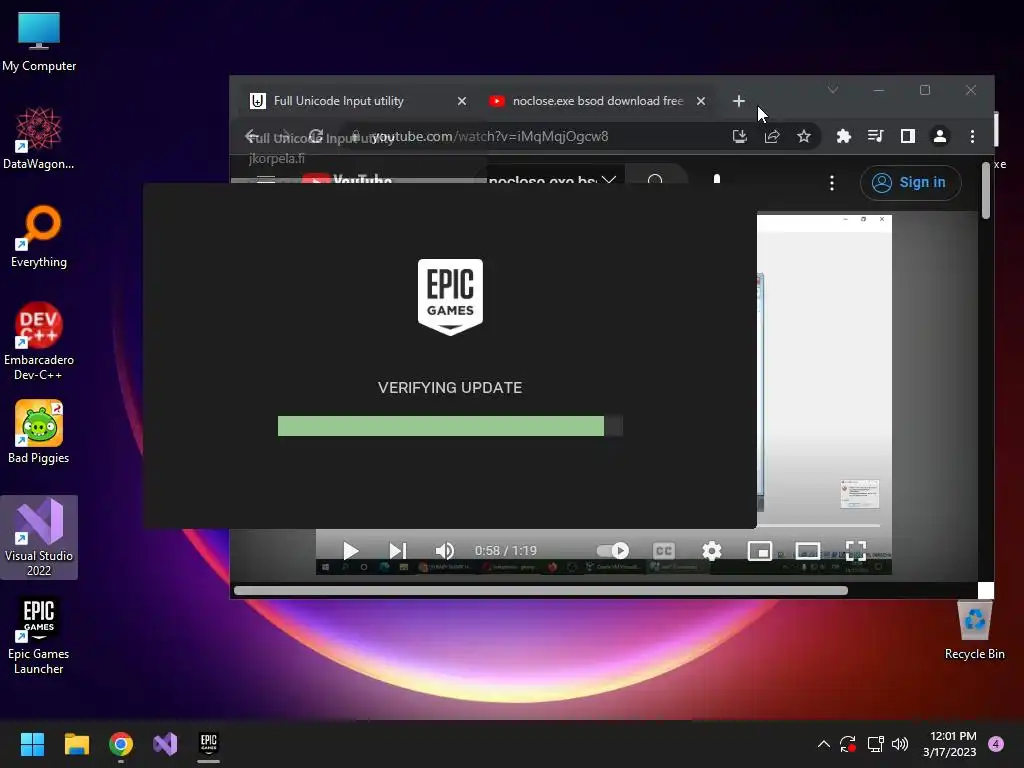Open File Explorer from taskbar
1024x768 pixels.
coord(76,744)
